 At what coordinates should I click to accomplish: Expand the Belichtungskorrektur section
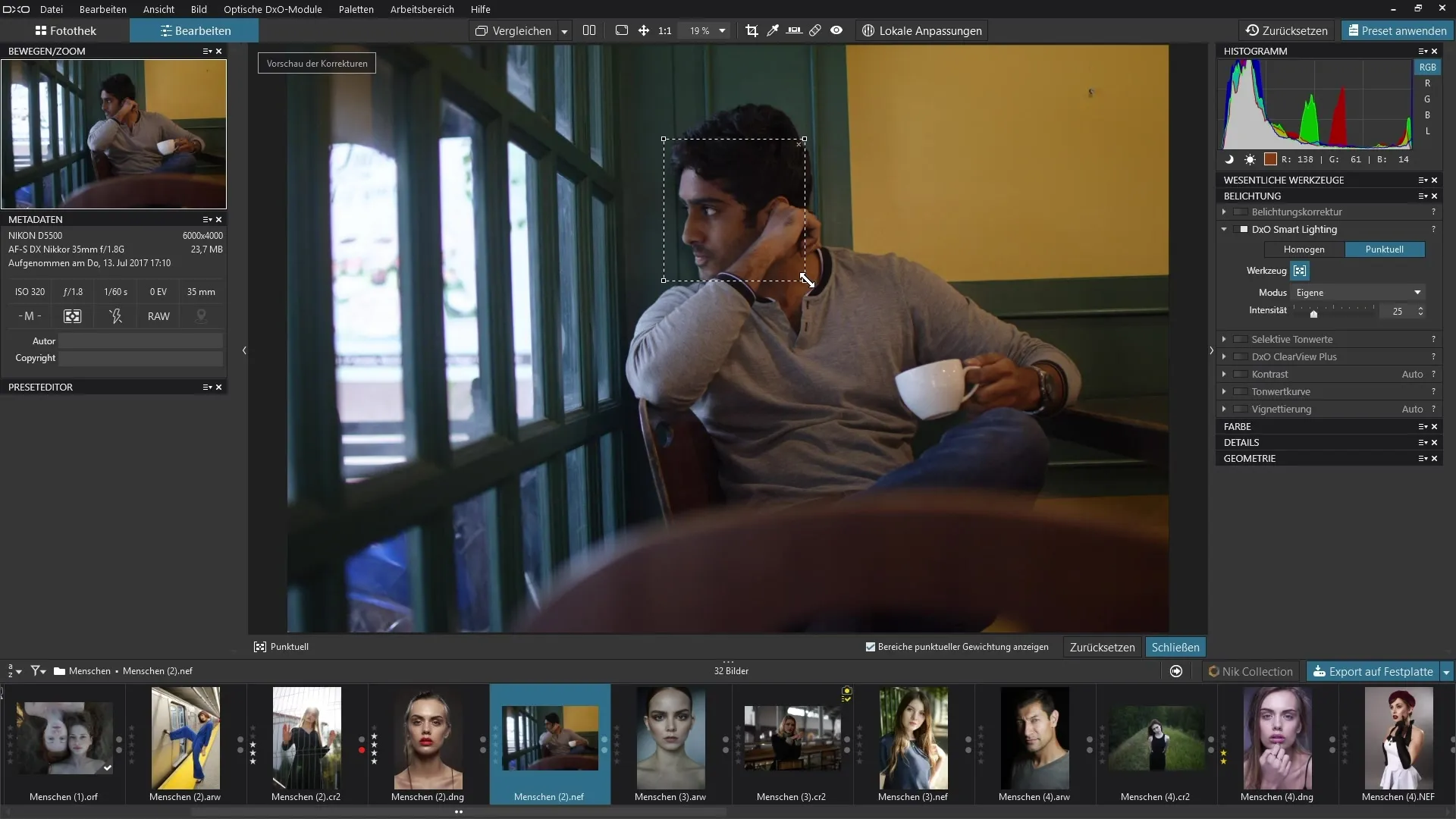click(x=1224, y=212)
